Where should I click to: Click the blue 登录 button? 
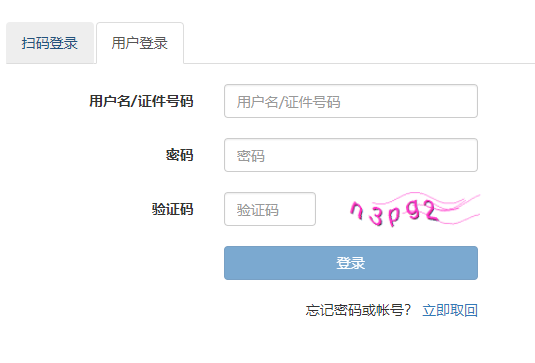pyautogui.click(x=351, y=263)
